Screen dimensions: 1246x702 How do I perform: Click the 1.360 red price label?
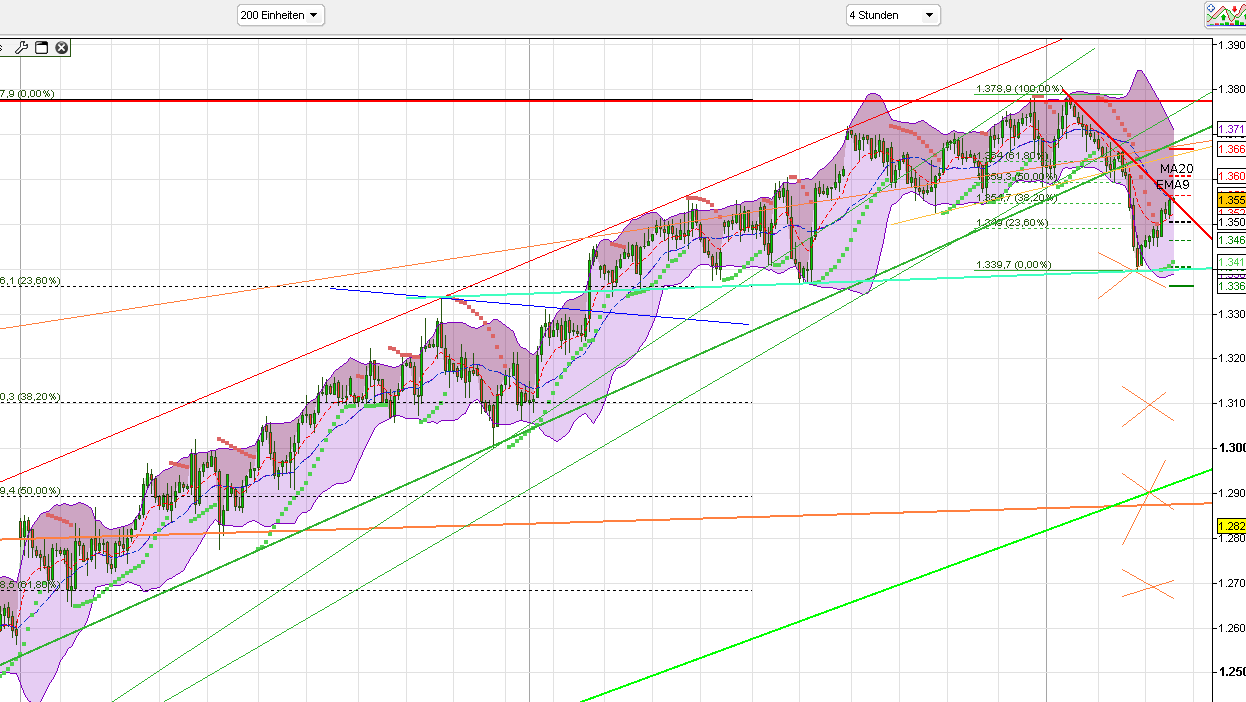1231,176
